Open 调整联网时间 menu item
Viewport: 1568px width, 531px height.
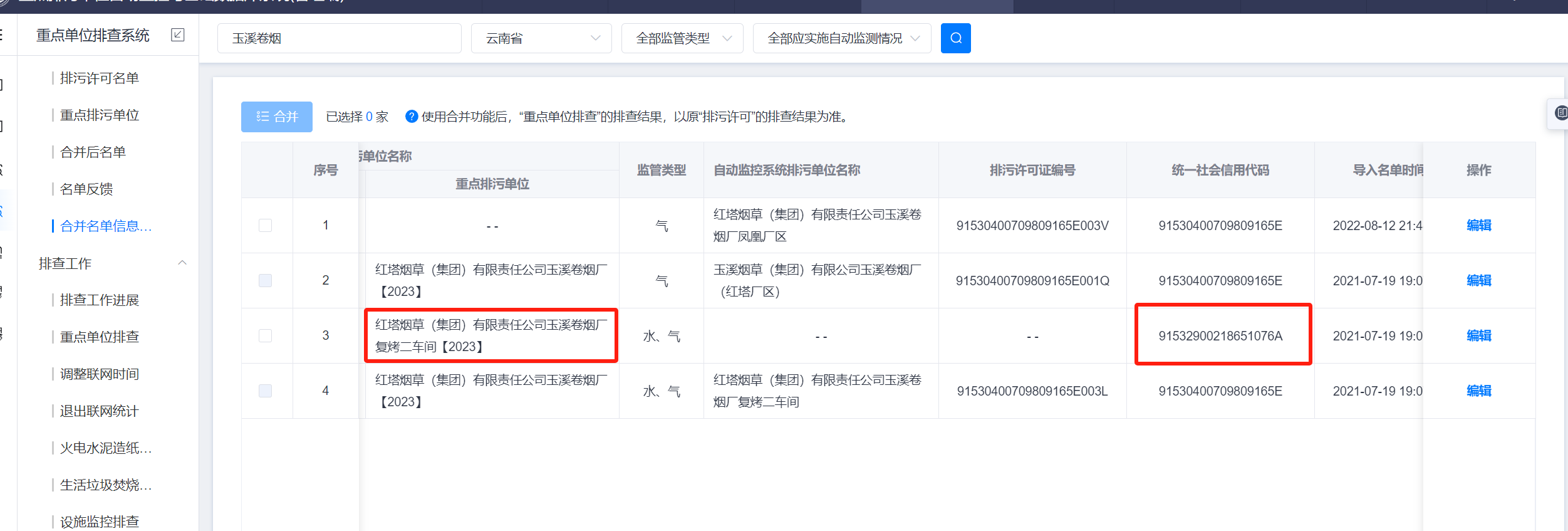point(100,374)
